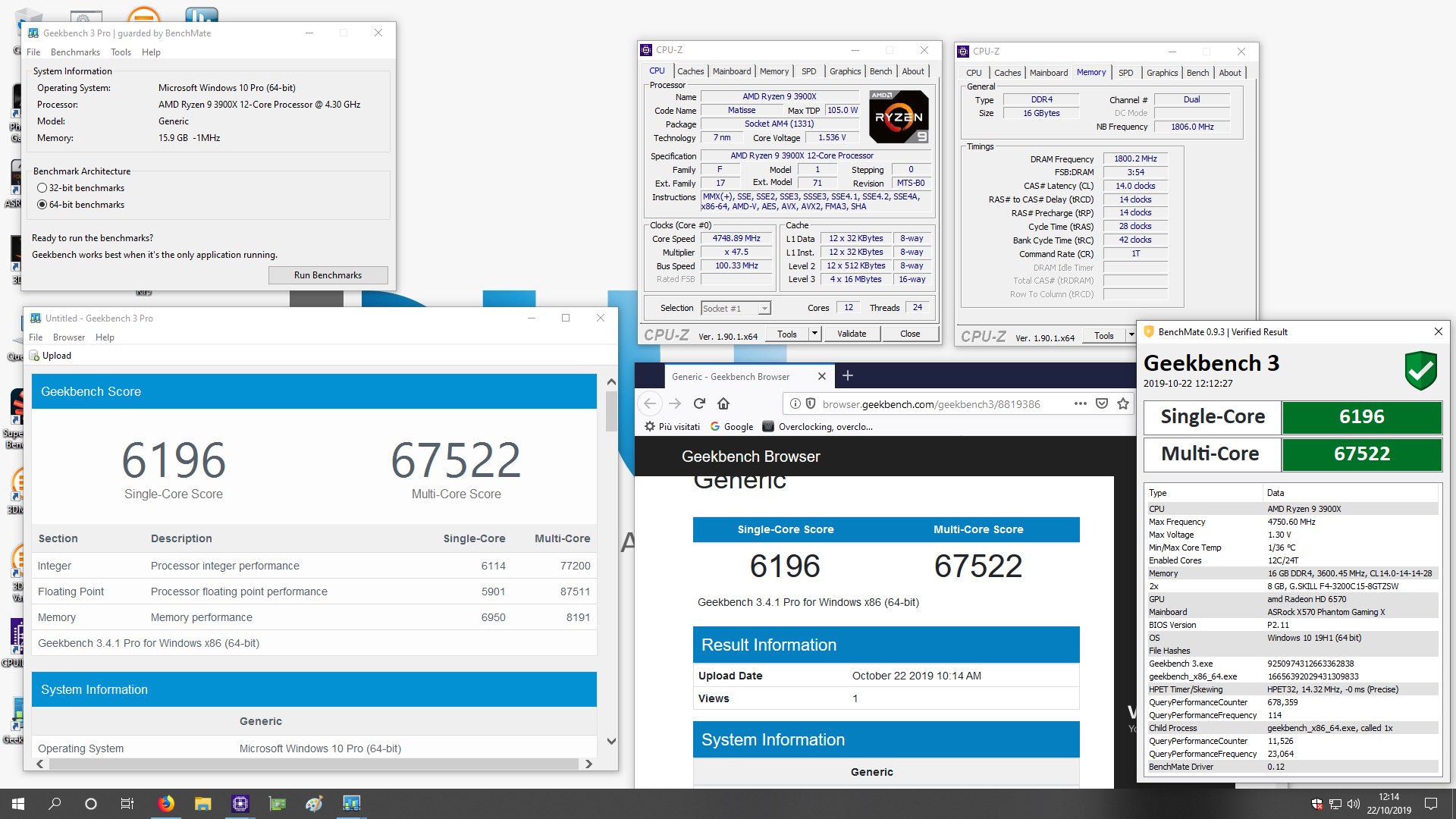Open notification center icon
Screen dimensions: 1456x819
click(x=1431, y=804)
